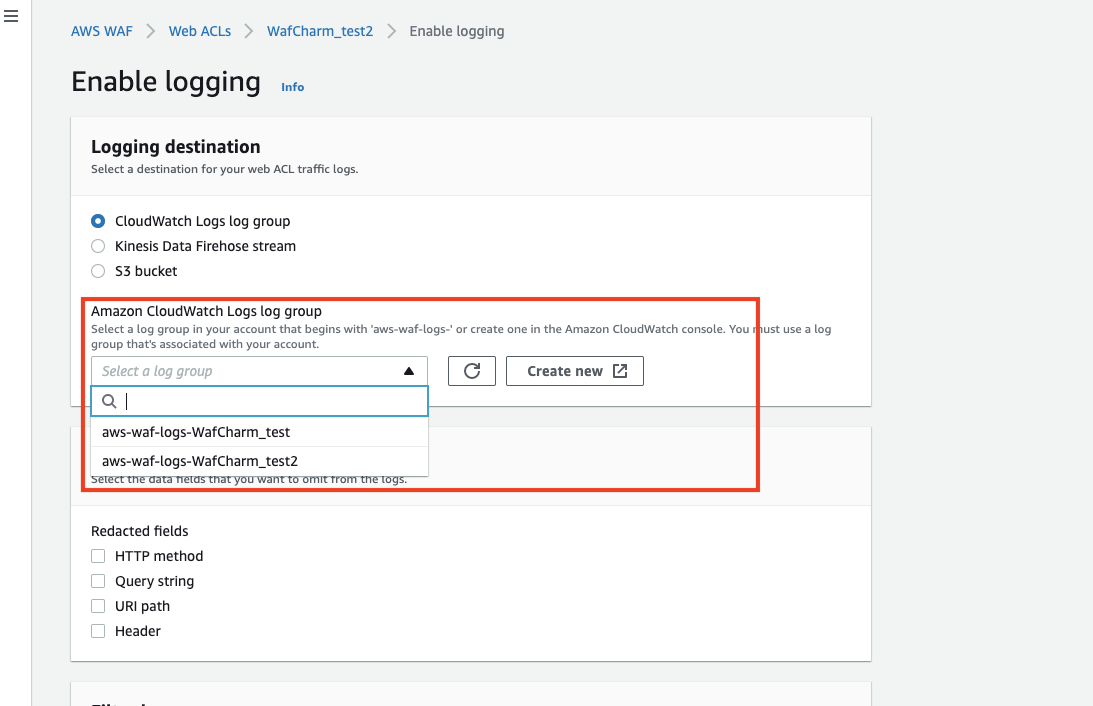The height and width of the screenshot is (706, 1093).
Task: Open the Web ACLs breadcrumb link
Action: pyautogui.click(x=200, y=31)
